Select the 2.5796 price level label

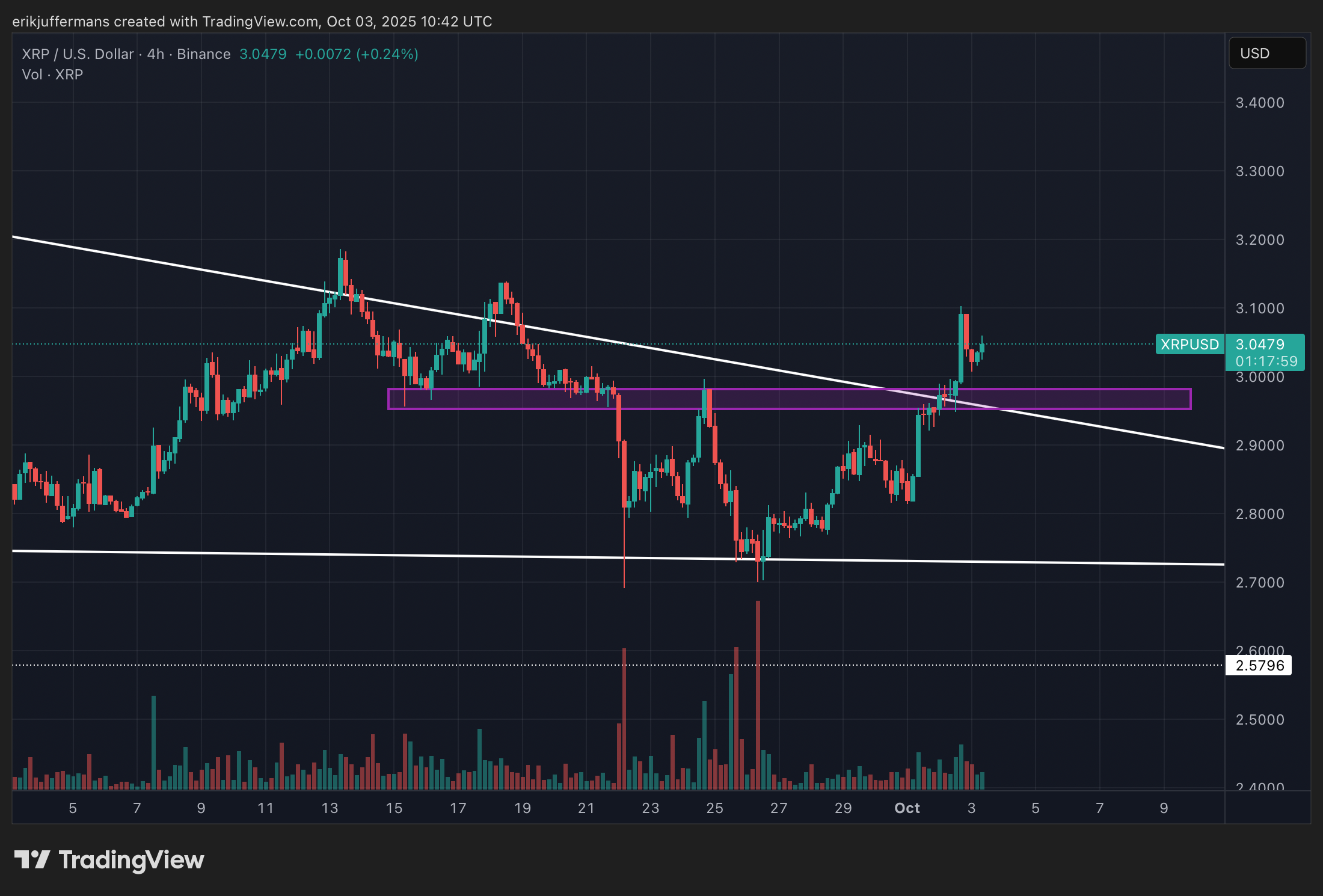(x=1259, y=666)
